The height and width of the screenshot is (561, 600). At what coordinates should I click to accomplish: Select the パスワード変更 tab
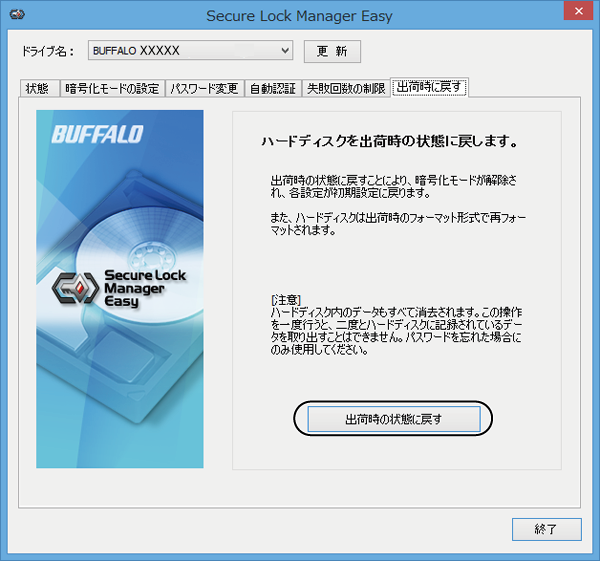click(204, 88)
